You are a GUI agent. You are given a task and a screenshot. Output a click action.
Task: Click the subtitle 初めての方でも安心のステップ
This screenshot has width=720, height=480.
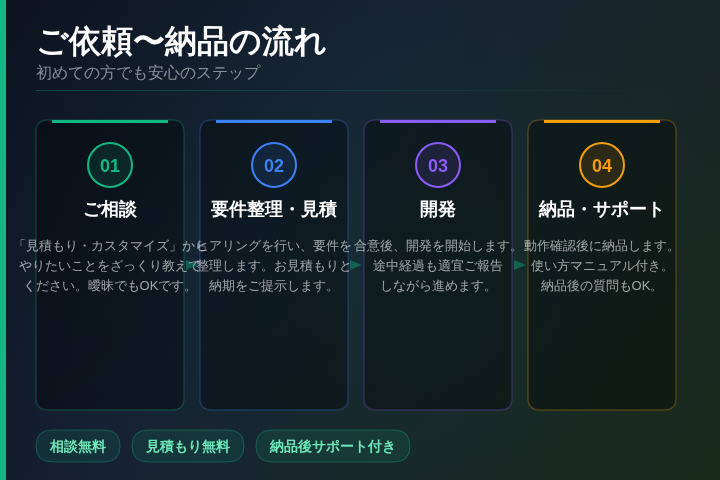click(x=148, y=73)
